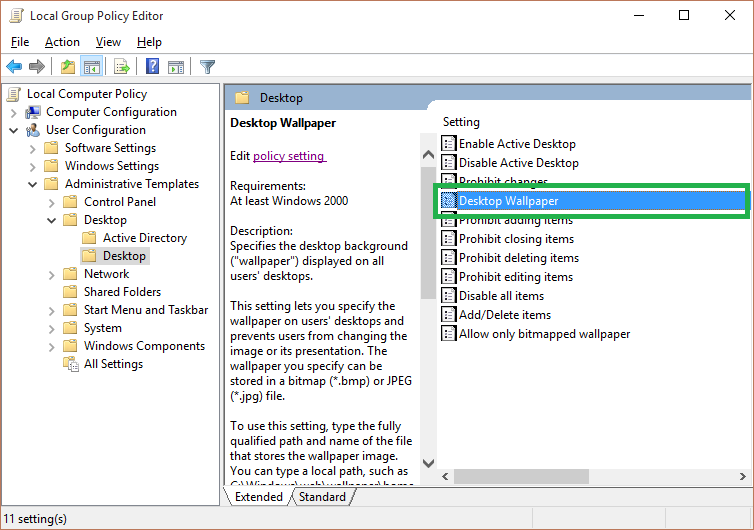Click policy icon beside Prohibit deleting items

coord(449,257)
